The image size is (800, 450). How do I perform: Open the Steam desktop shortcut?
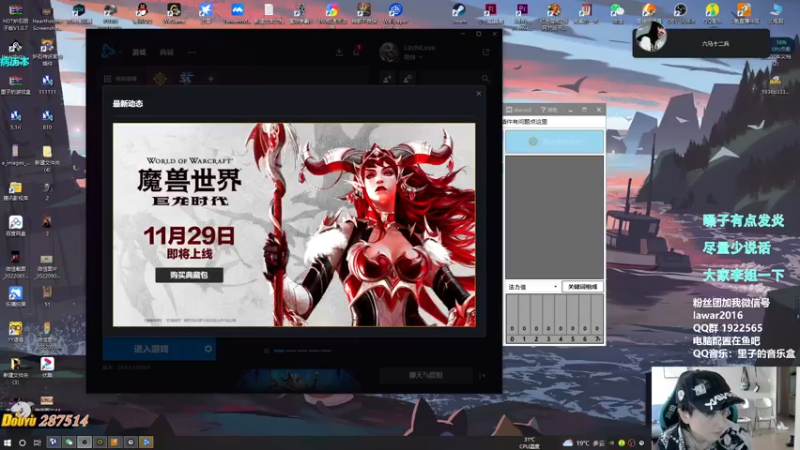(459, 13)
